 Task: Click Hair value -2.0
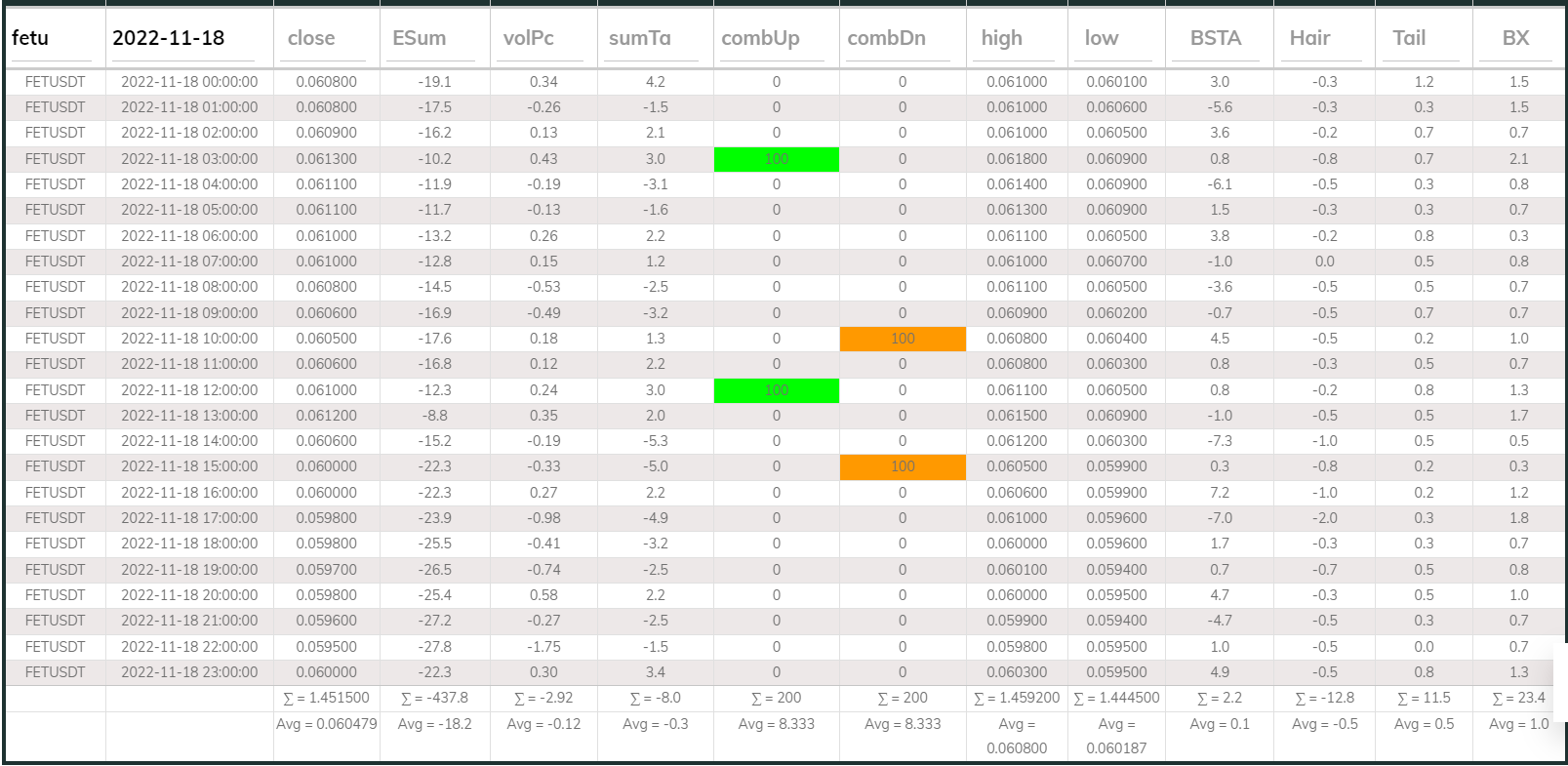1324,518
